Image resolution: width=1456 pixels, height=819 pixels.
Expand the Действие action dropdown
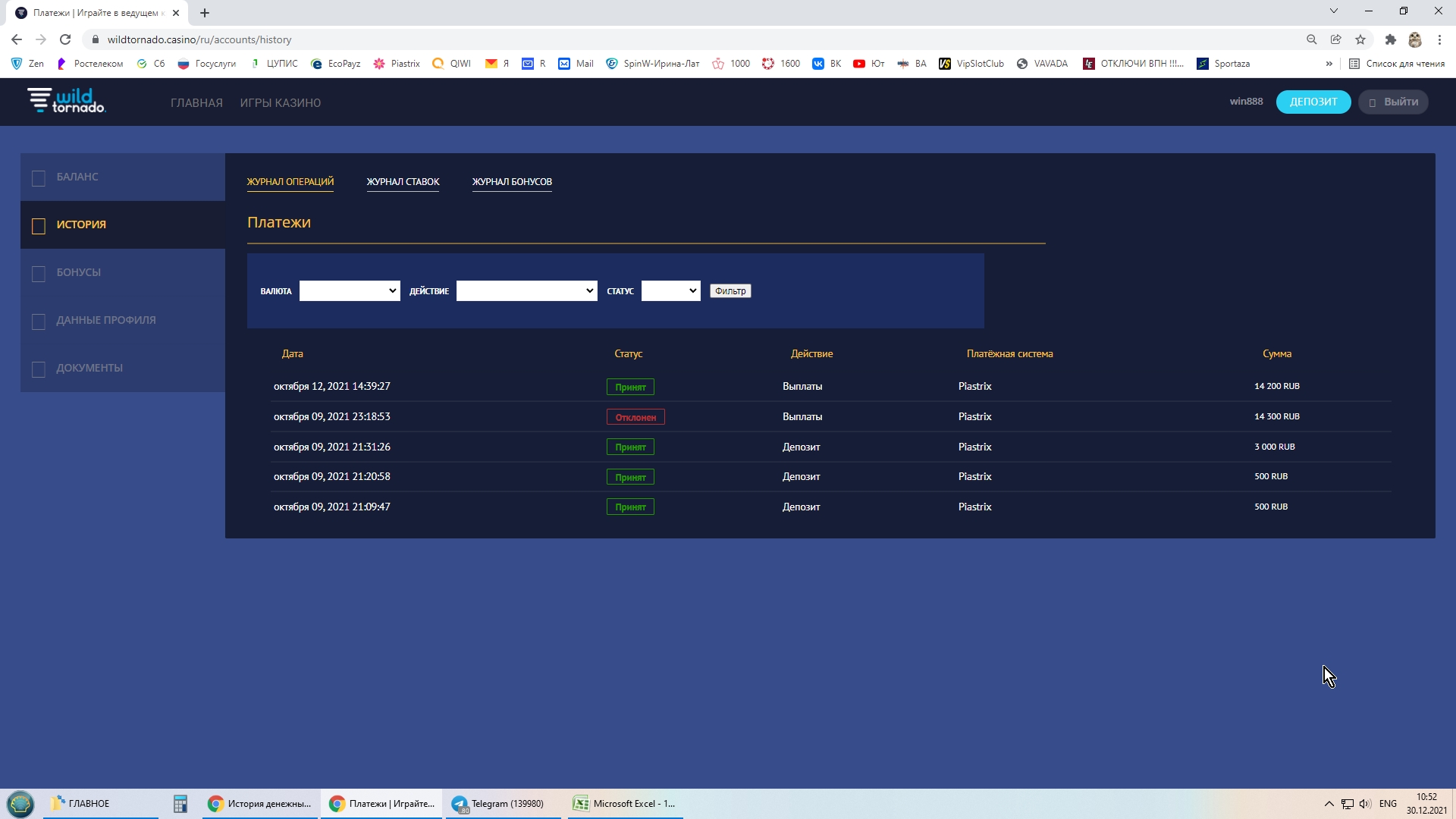pyautogui.click(x=526, y=291)
